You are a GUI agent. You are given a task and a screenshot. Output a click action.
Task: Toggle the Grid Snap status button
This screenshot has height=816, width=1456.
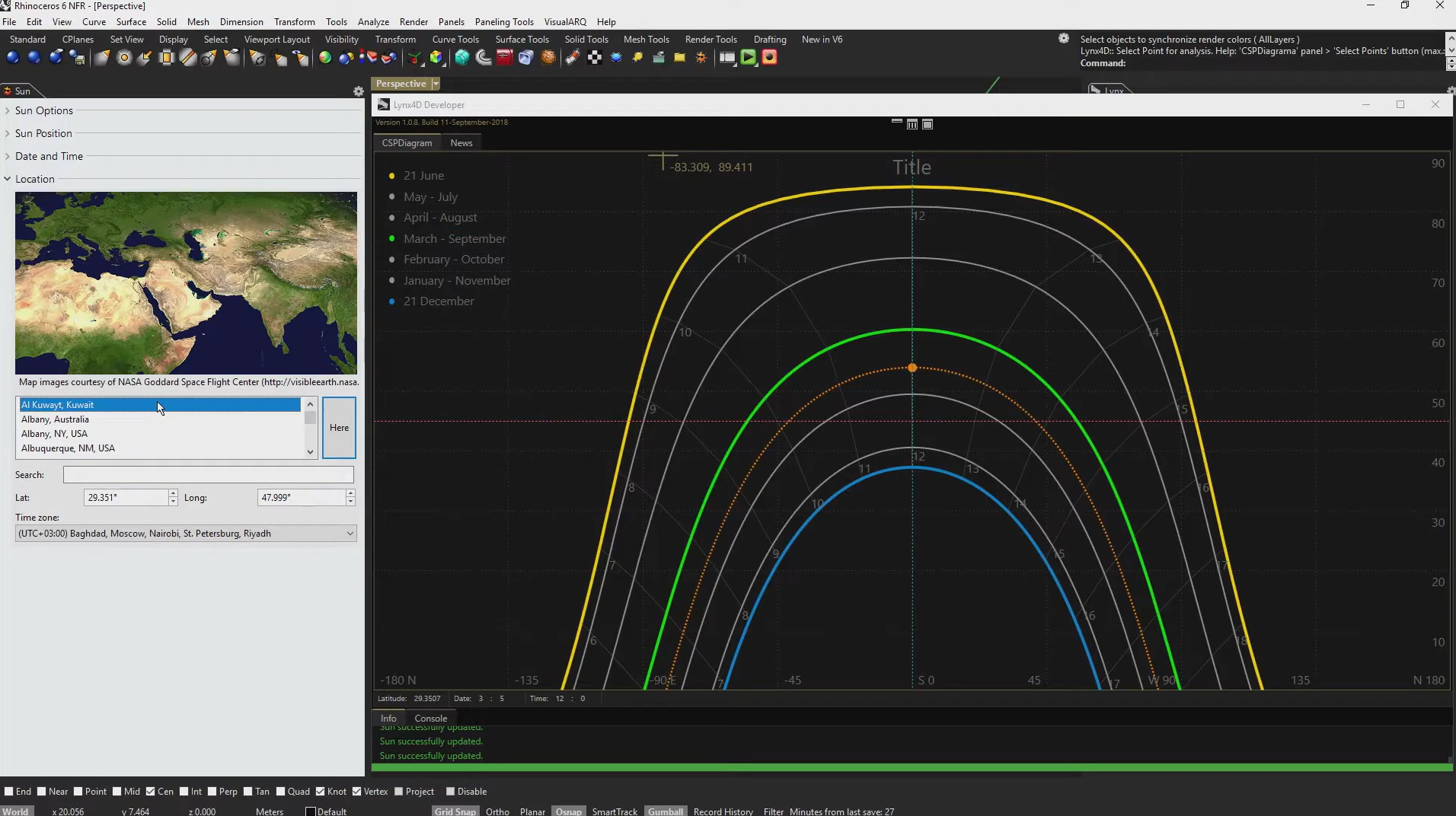coord(455,811)
